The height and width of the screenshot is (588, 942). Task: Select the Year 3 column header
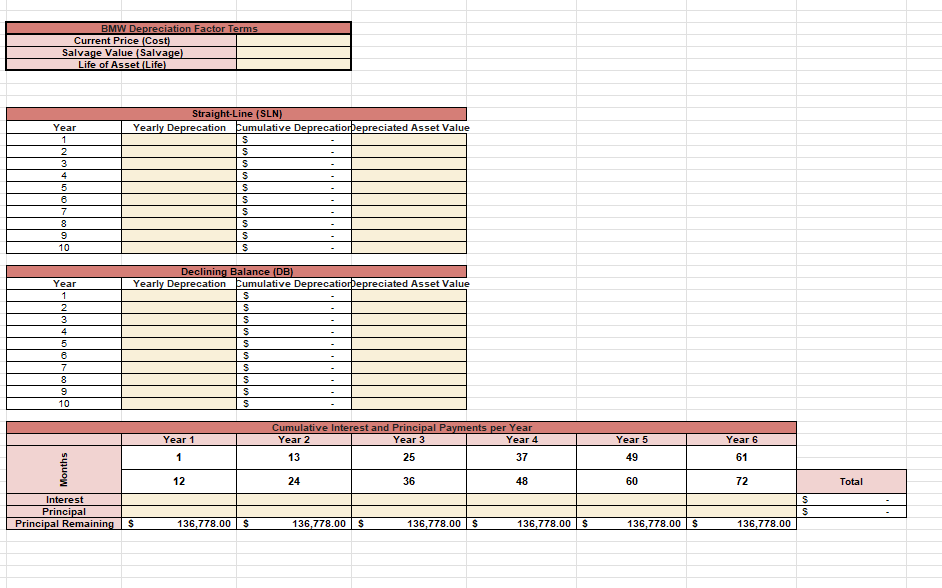[407, 439]
